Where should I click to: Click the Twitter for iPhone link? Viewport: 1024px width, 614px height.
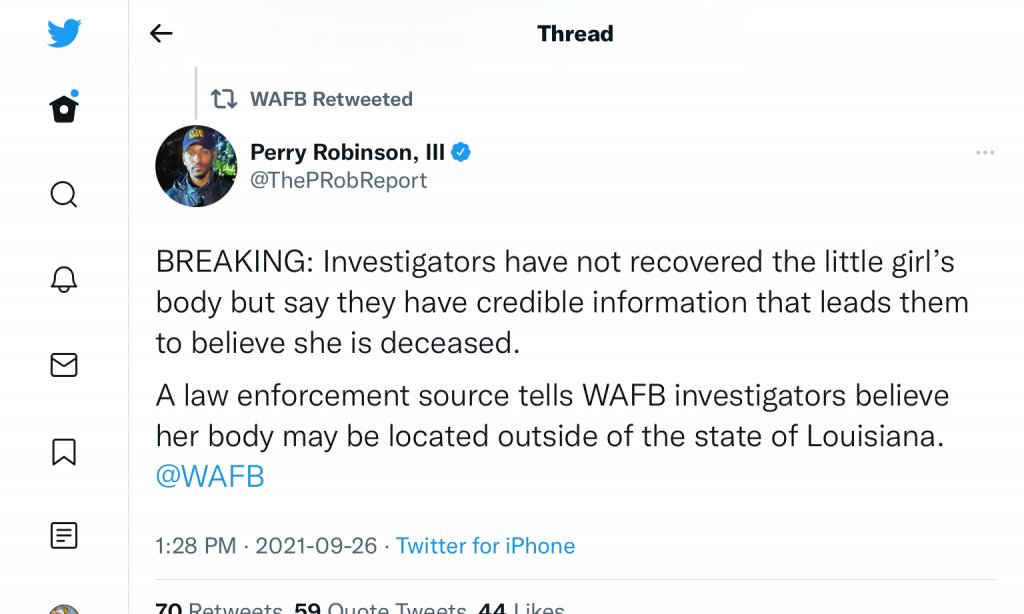[x=485, y=546]
